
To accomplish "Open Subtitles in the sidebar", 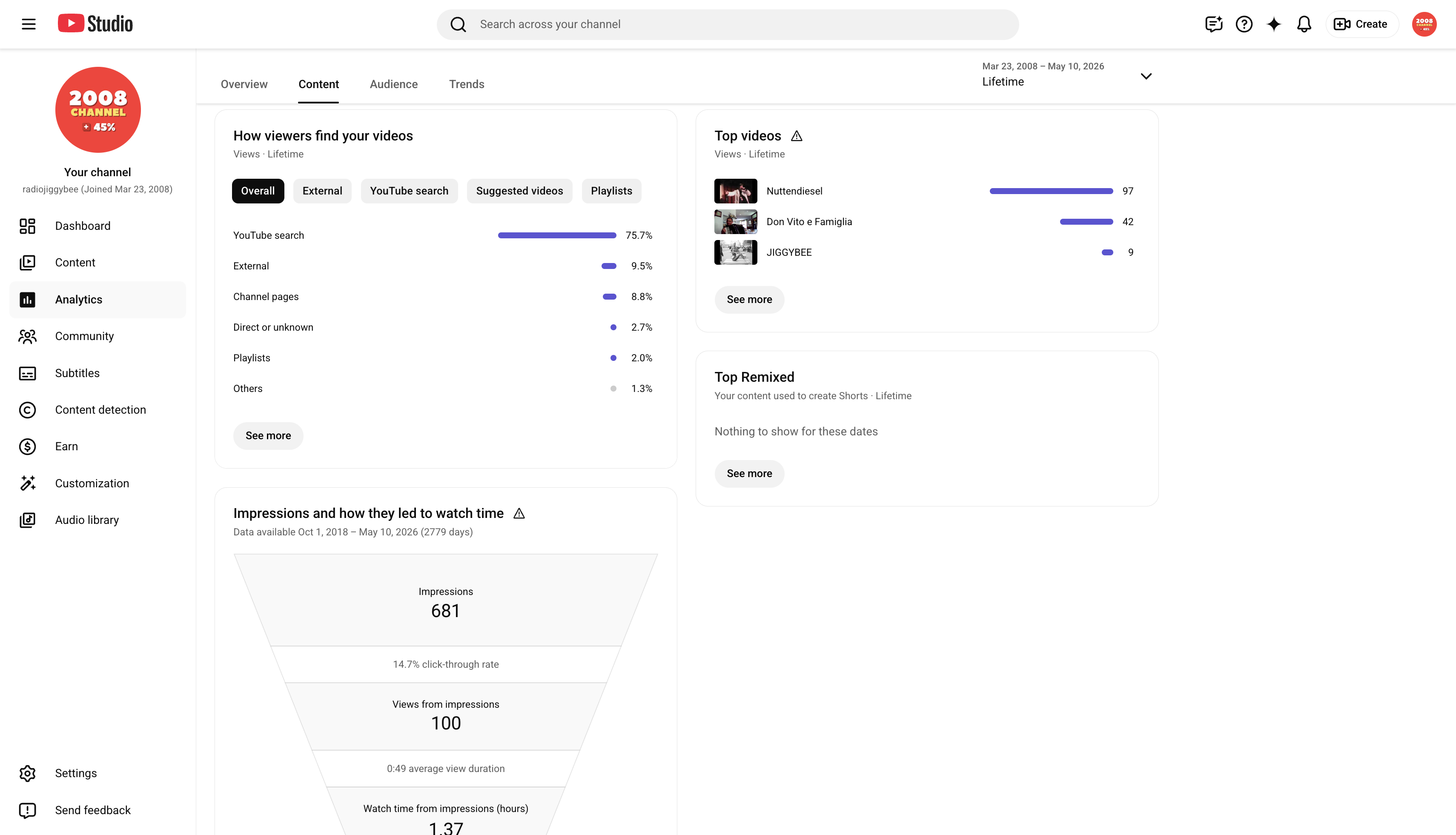I will [97, 373].
